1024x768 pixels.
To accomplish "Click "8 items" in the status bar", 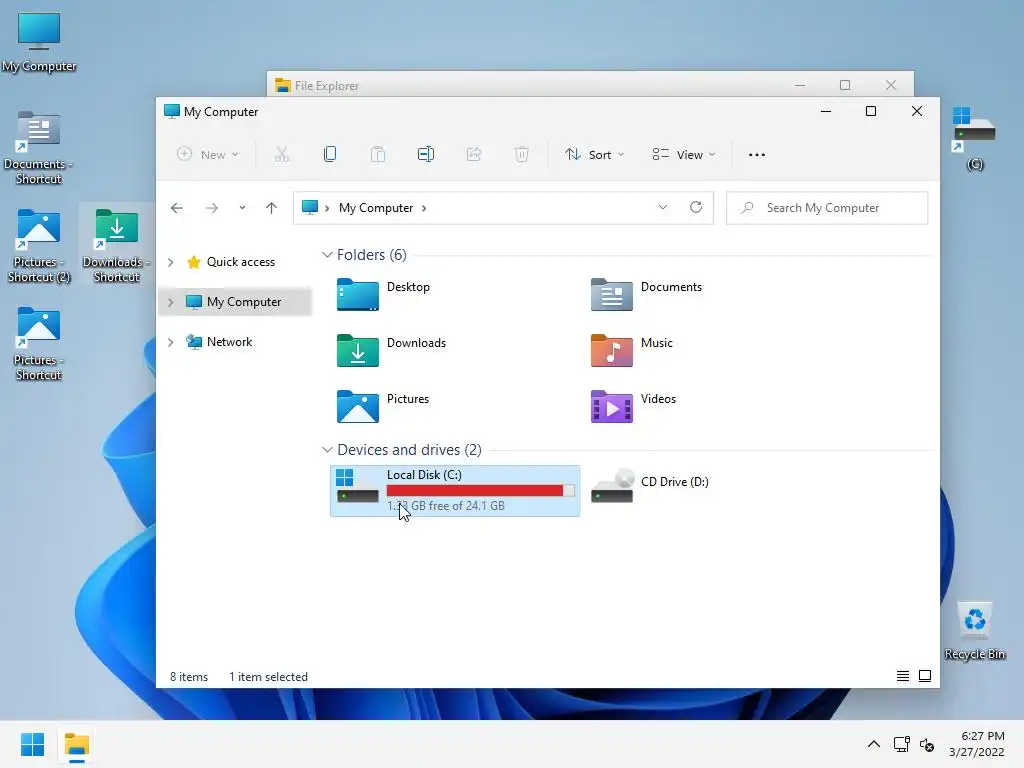I will pos(189,677).
